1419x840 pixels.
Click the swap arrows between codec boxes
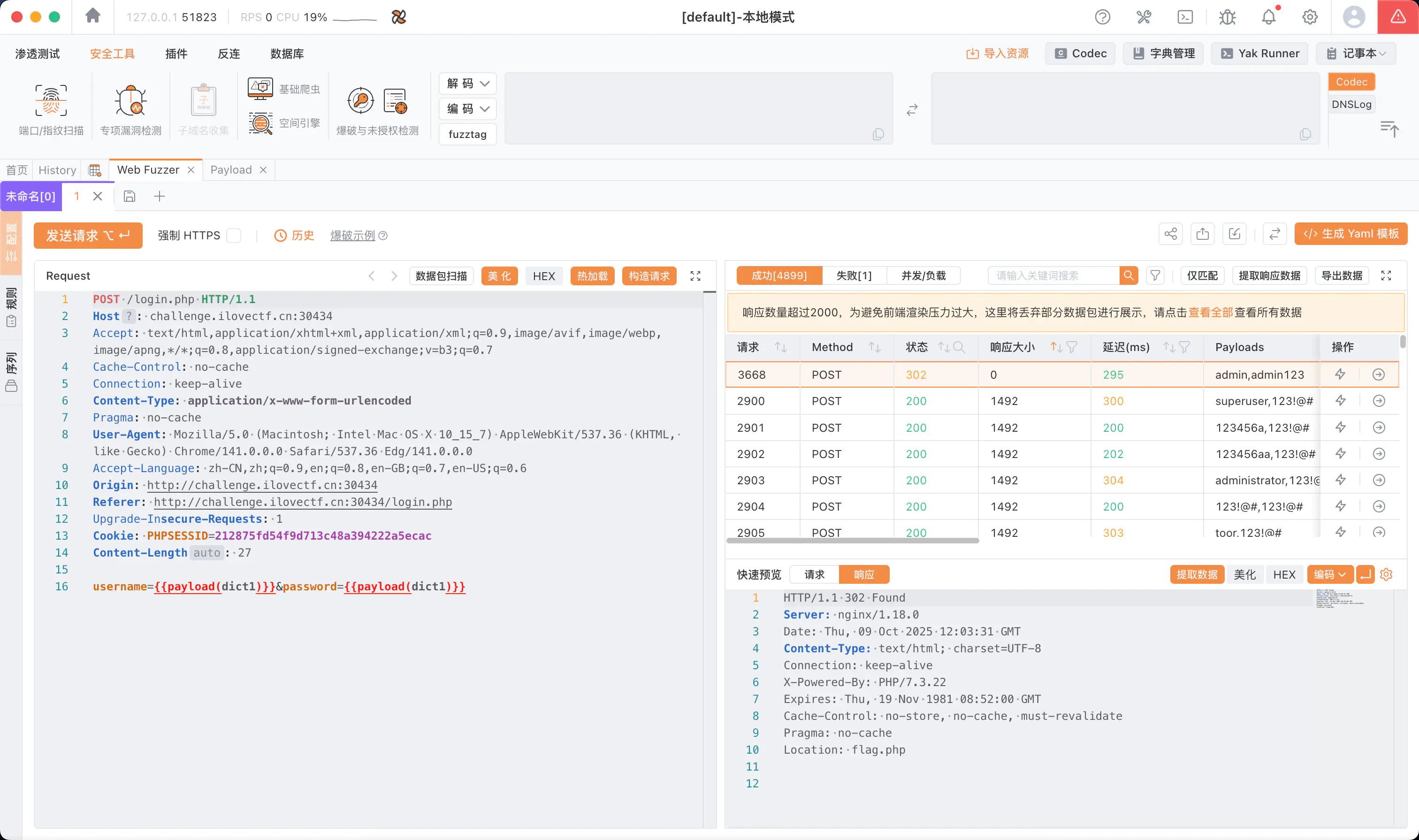912,110
